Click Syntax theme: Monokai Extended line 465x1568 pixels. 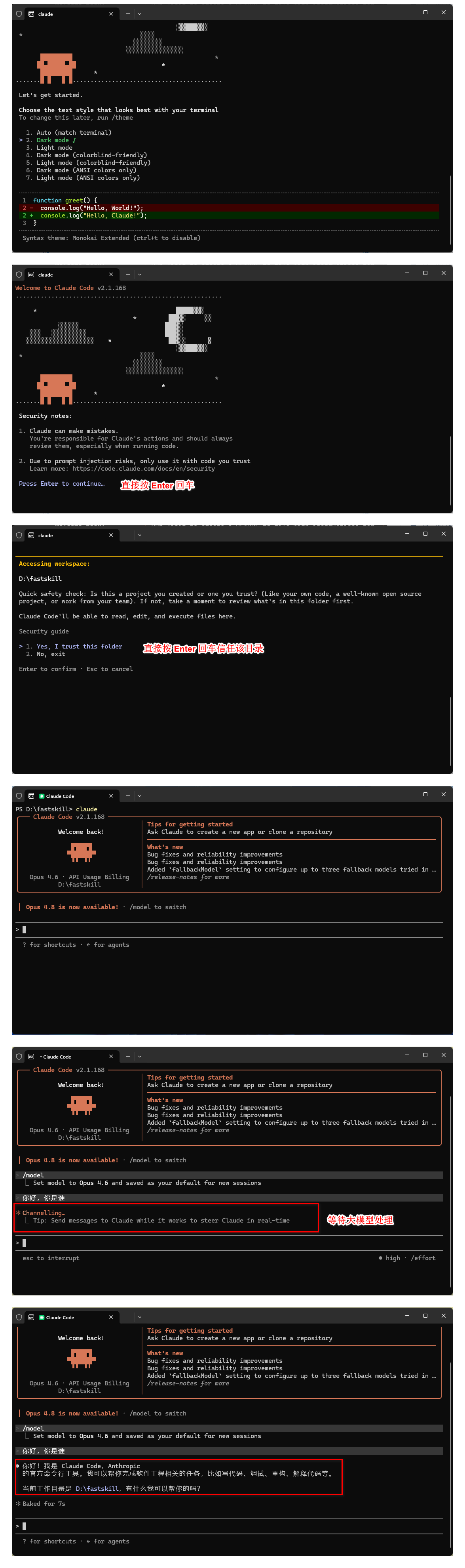[111, 238]
